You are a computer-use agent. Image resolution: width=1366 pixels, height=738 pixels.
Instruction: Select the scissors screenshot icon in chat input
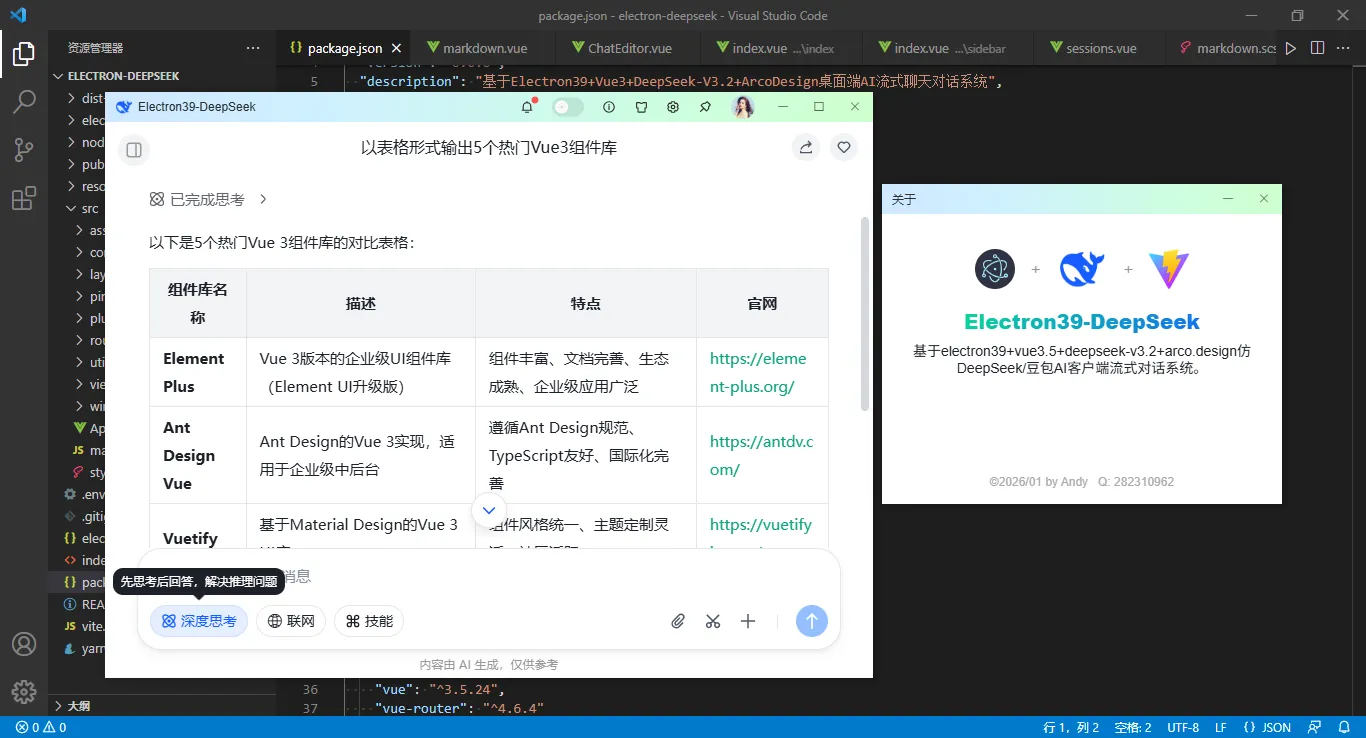click(712, 621)
